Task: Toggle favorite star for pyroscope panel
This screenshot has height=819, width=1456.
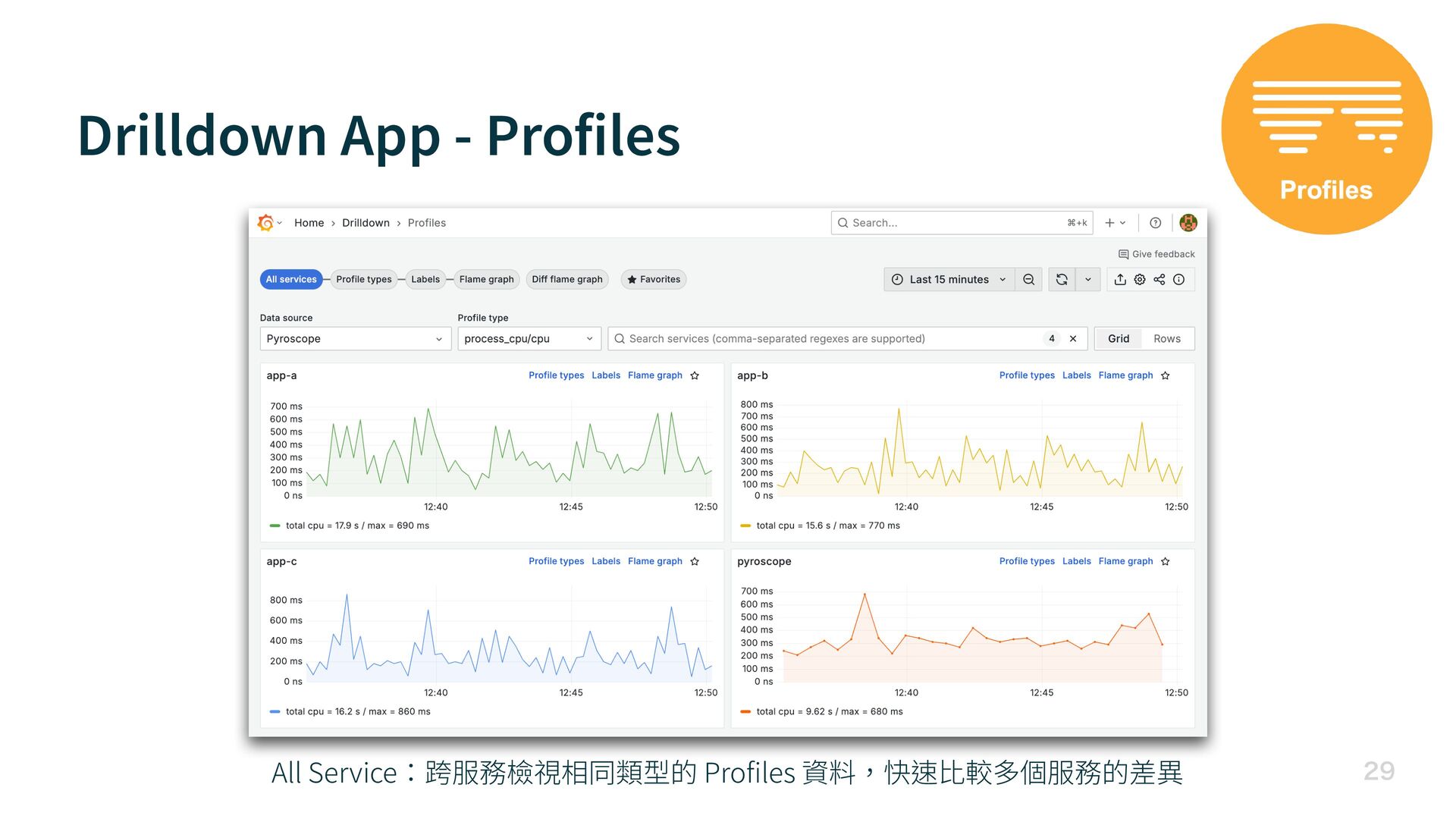Action: click(1166, 562)
